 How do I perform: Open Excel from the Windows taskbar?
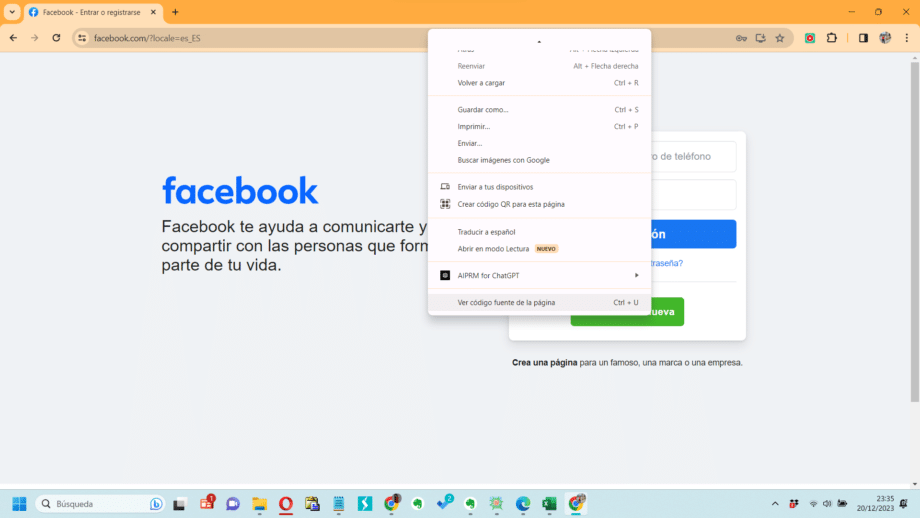coord(549,503)
